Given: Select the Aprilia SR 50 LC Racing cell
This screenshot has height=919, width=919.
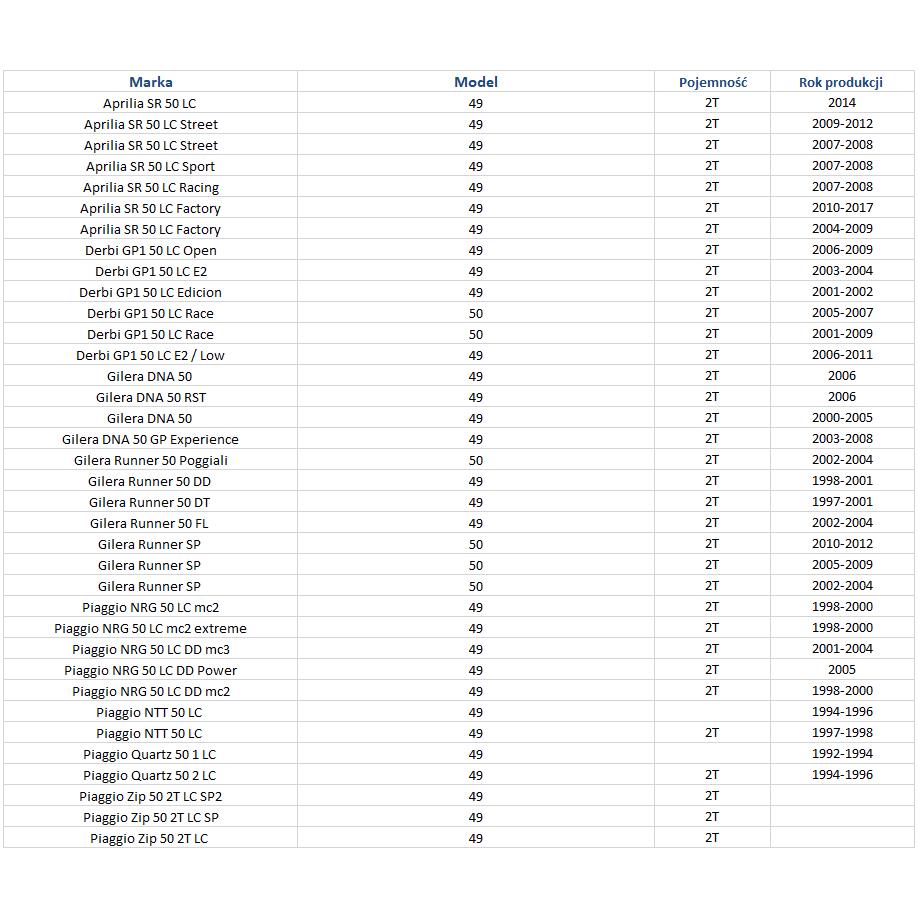Looking at the screenshot, I should 150,187.
